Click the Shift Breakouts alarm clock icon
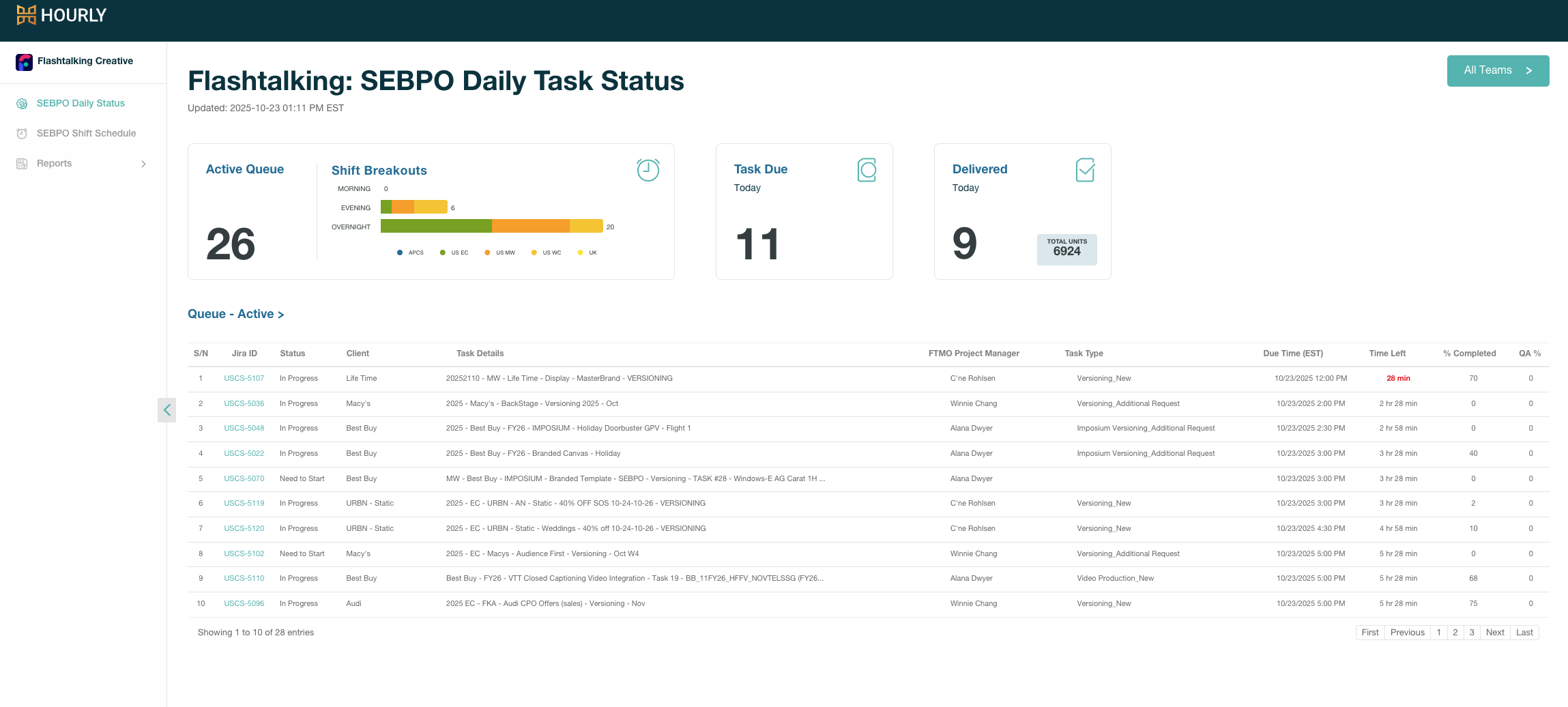The height and width of the screenshot is (707, 1568). [x=648, y=170]
